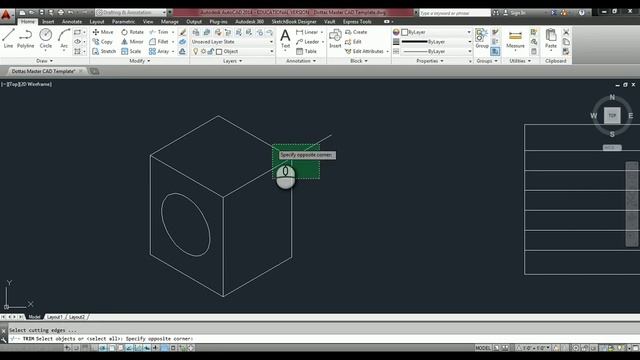Open the AutoCAD application menu
This screenshot has width=640, height=360.
[6, 15]
